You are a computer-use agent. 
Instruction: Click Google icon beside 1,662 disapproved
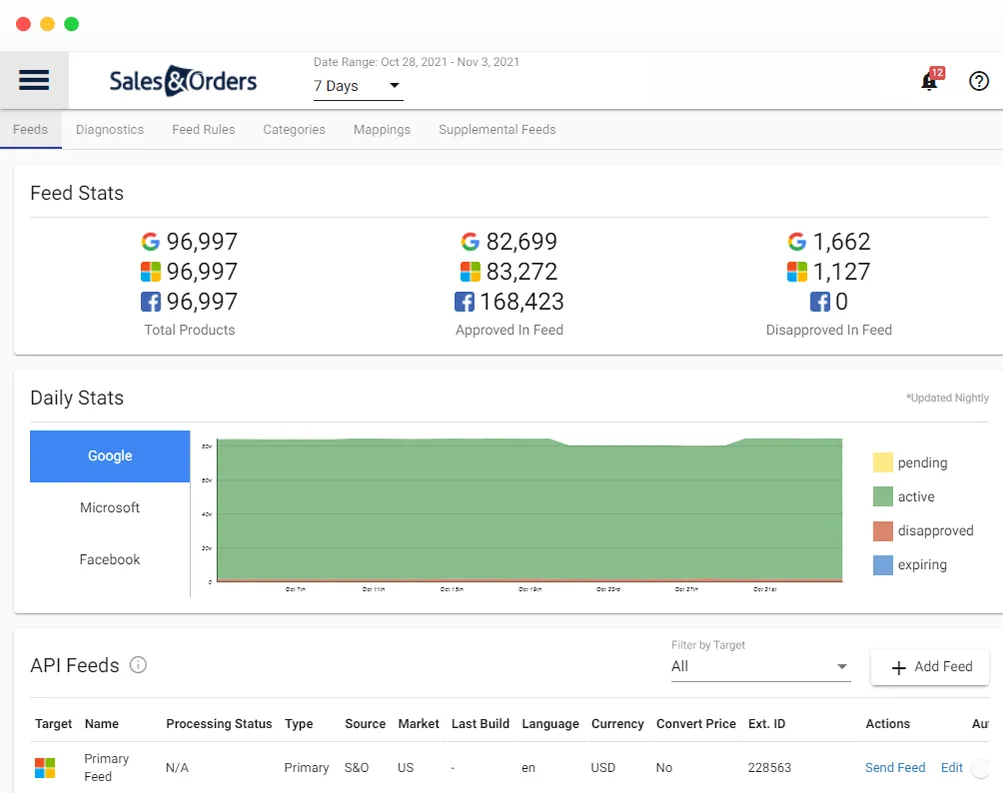[x=797, y=242]
